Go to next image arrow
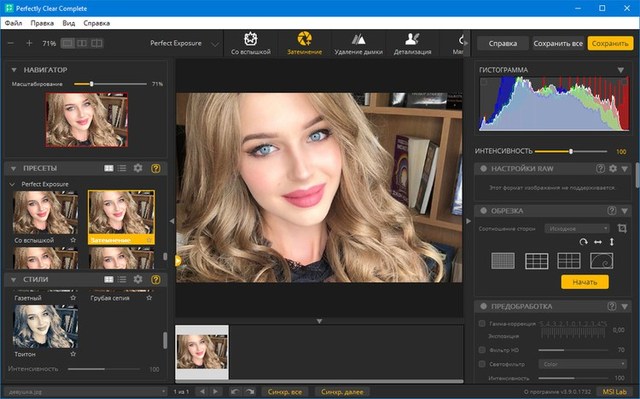 (216, 392)
